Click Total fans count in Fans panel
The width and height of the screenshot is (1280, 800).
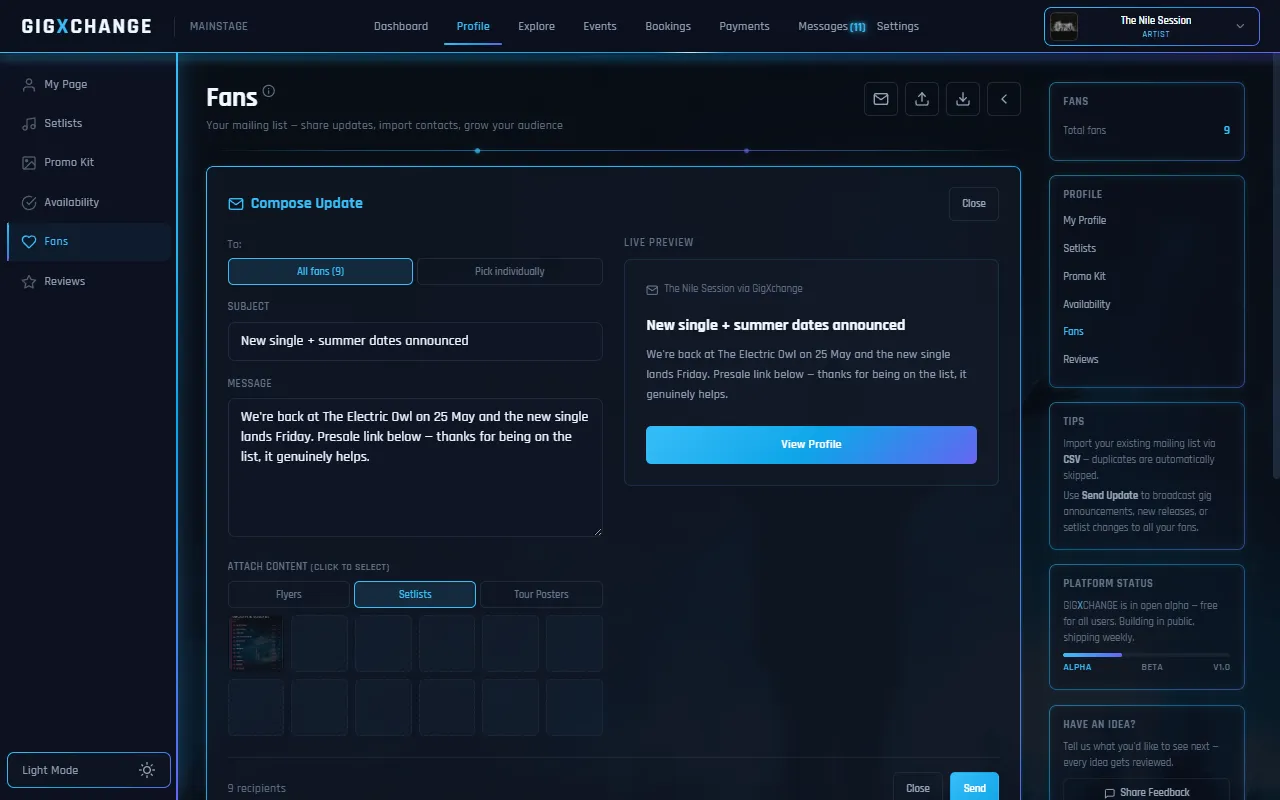[x=1227, y=130]
